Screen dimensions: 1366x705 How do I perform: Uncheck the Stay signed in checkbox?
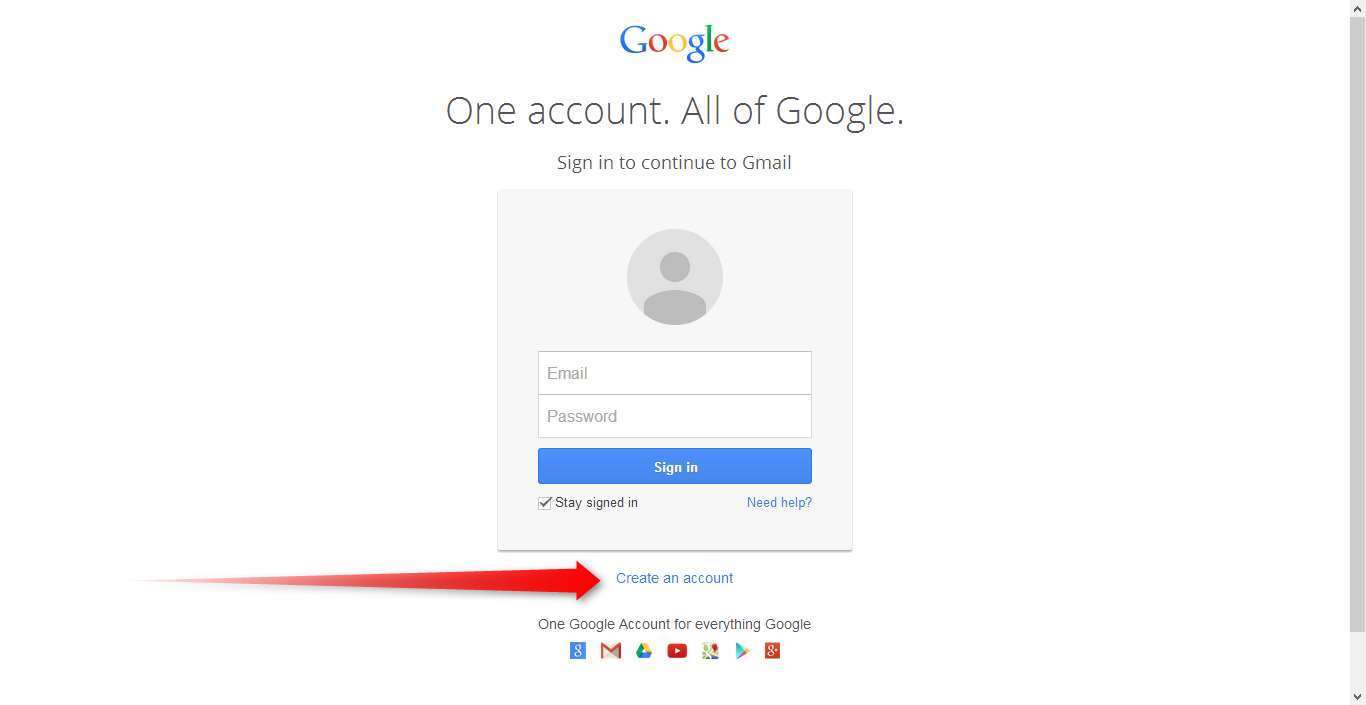point(545,503)
